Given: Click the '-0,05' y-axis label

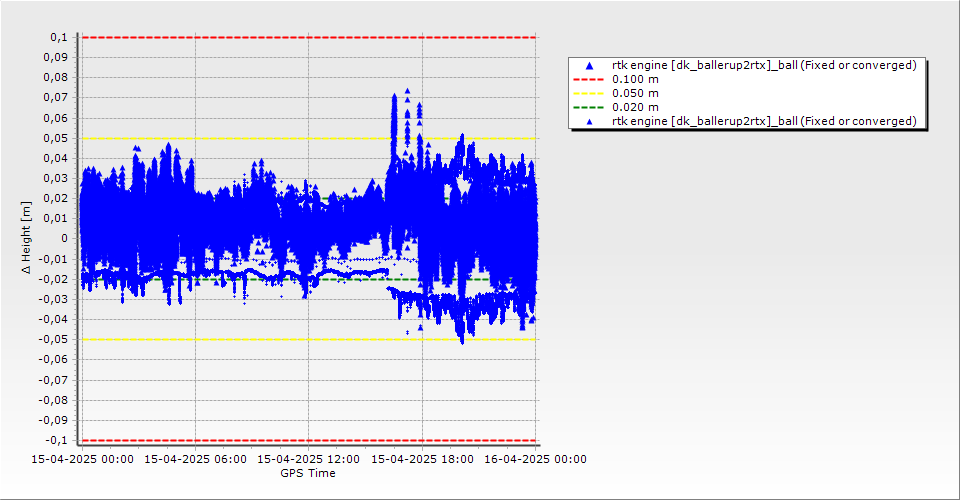Looking at the screenshot, I should (x=54, y=340).
